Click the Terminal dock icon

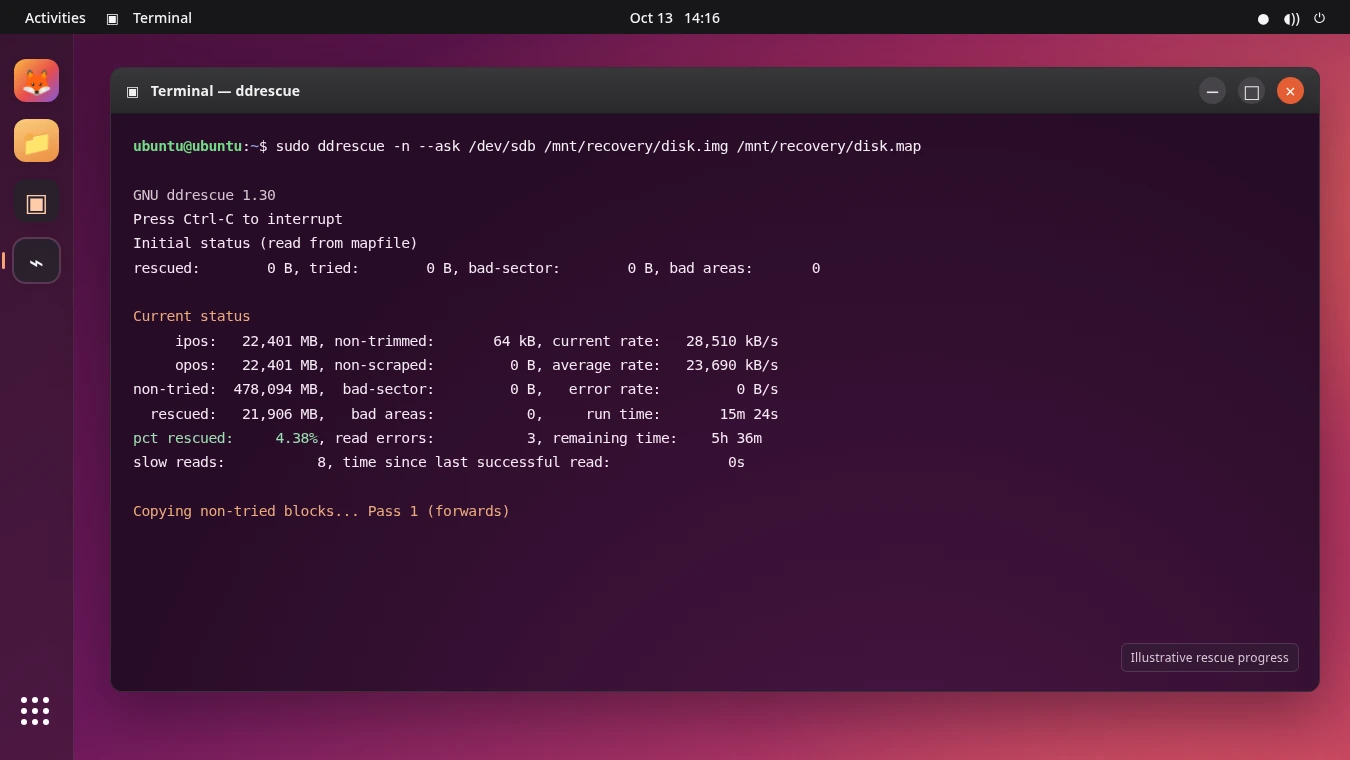pyautogui.click(x=36, y=203)
